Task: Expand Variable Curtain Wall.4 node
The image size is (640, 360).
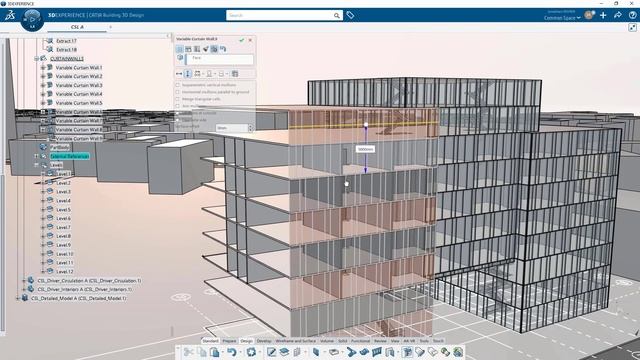Action: click(43, 94)
